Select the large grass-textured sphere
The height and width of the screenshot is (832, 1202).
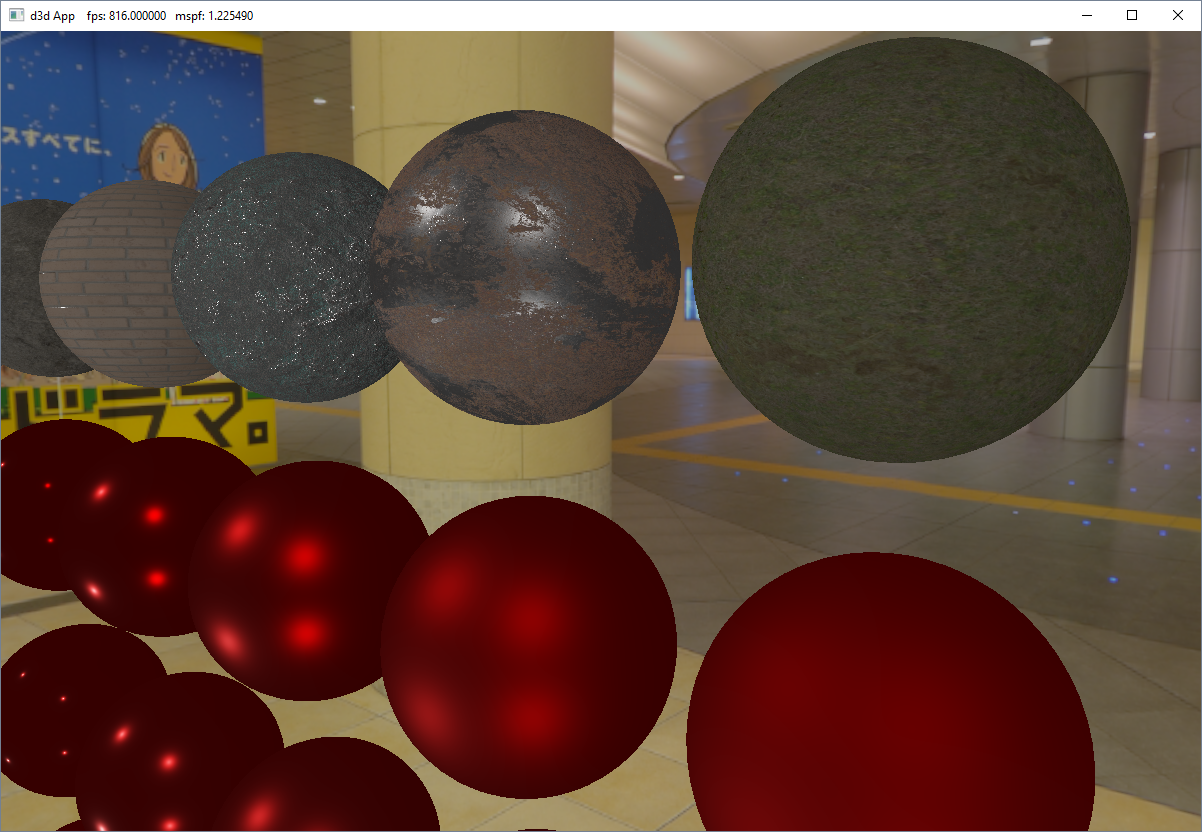(x=911, y=250)
